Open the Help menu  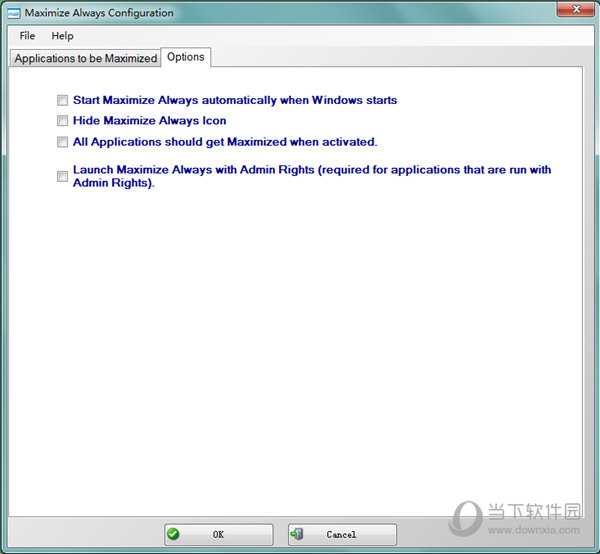62,36
